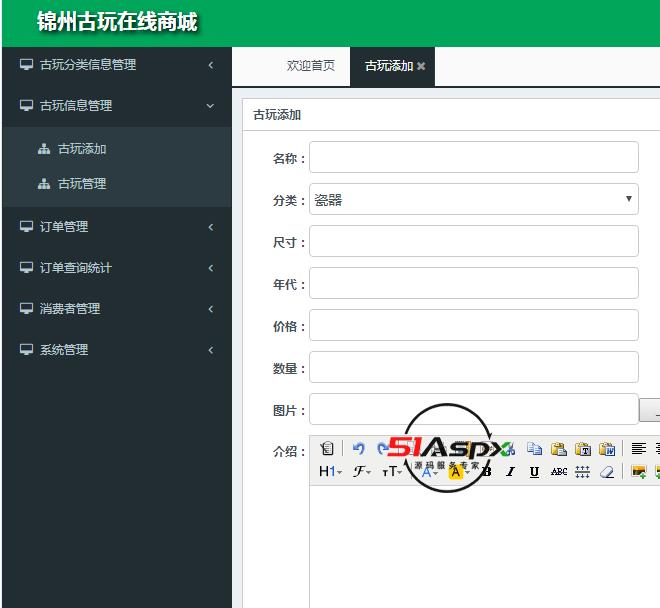Open the 分类 dropdown showing 瓷器
The height and width of the screenshot is (608, 660).
click(474, 199)
